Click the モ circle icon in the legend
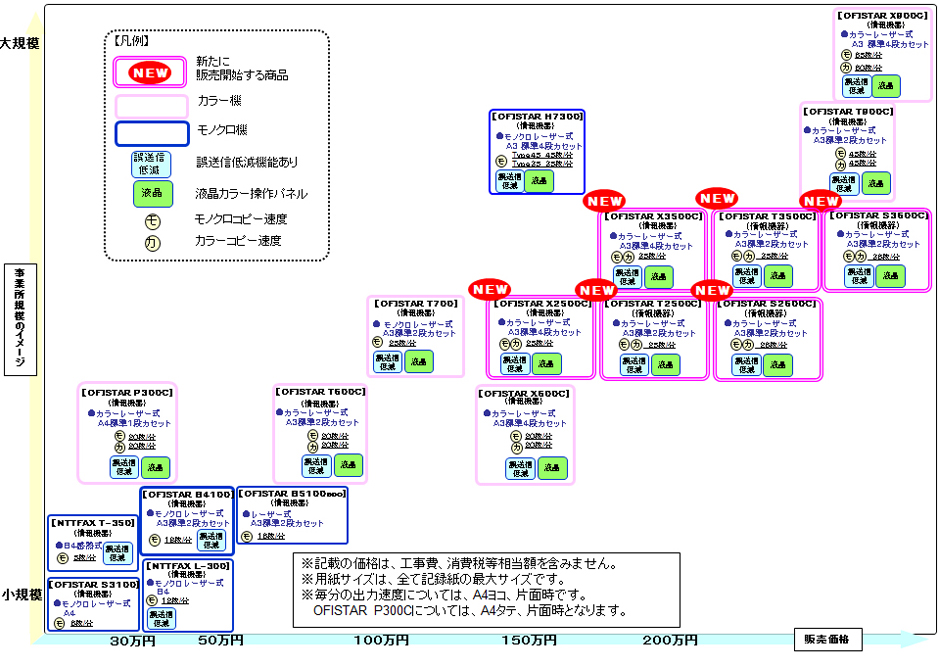 153,222
